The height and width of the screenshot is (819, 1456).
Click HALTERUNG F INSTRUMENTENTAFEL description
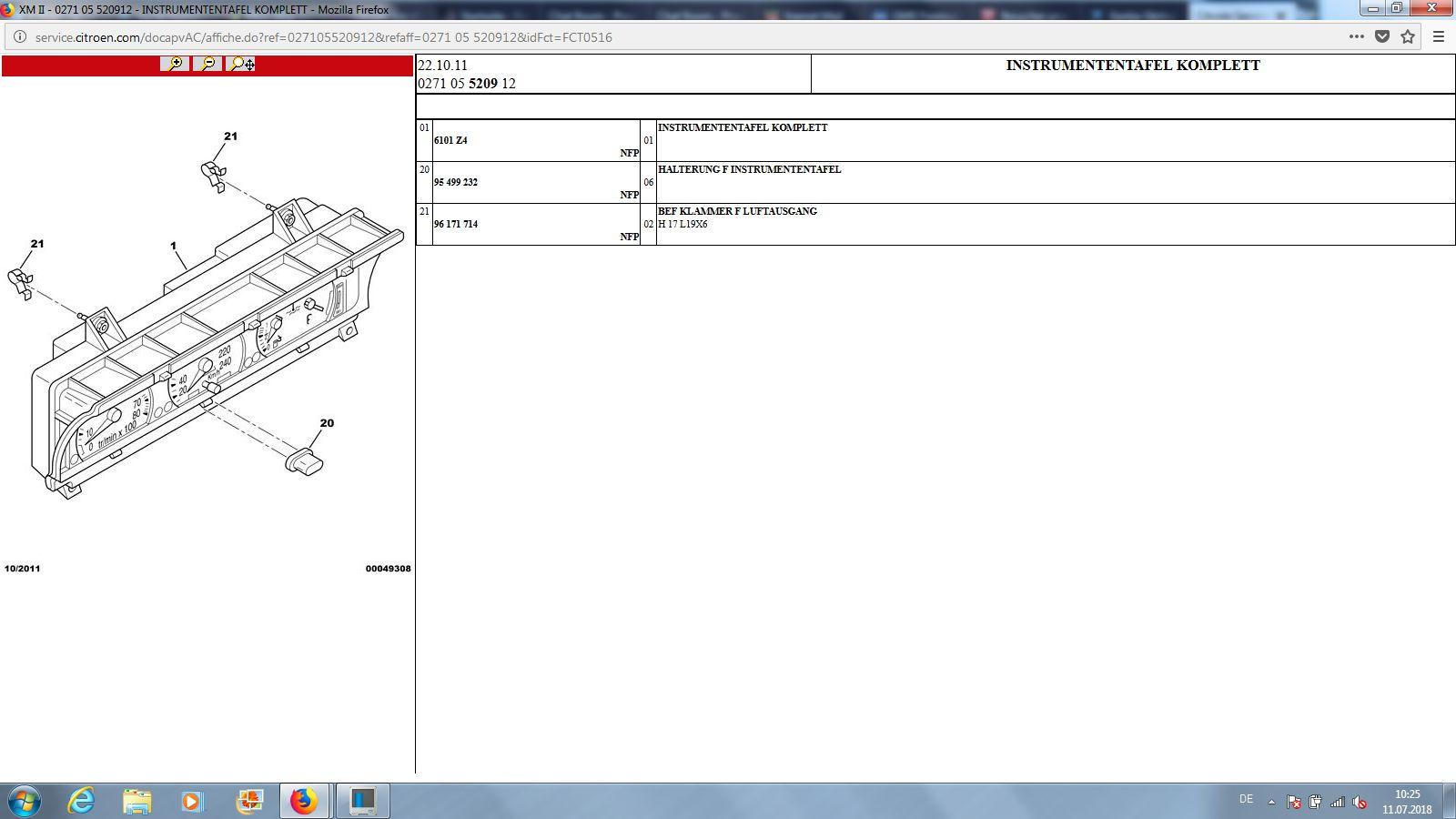click(750, 169)
